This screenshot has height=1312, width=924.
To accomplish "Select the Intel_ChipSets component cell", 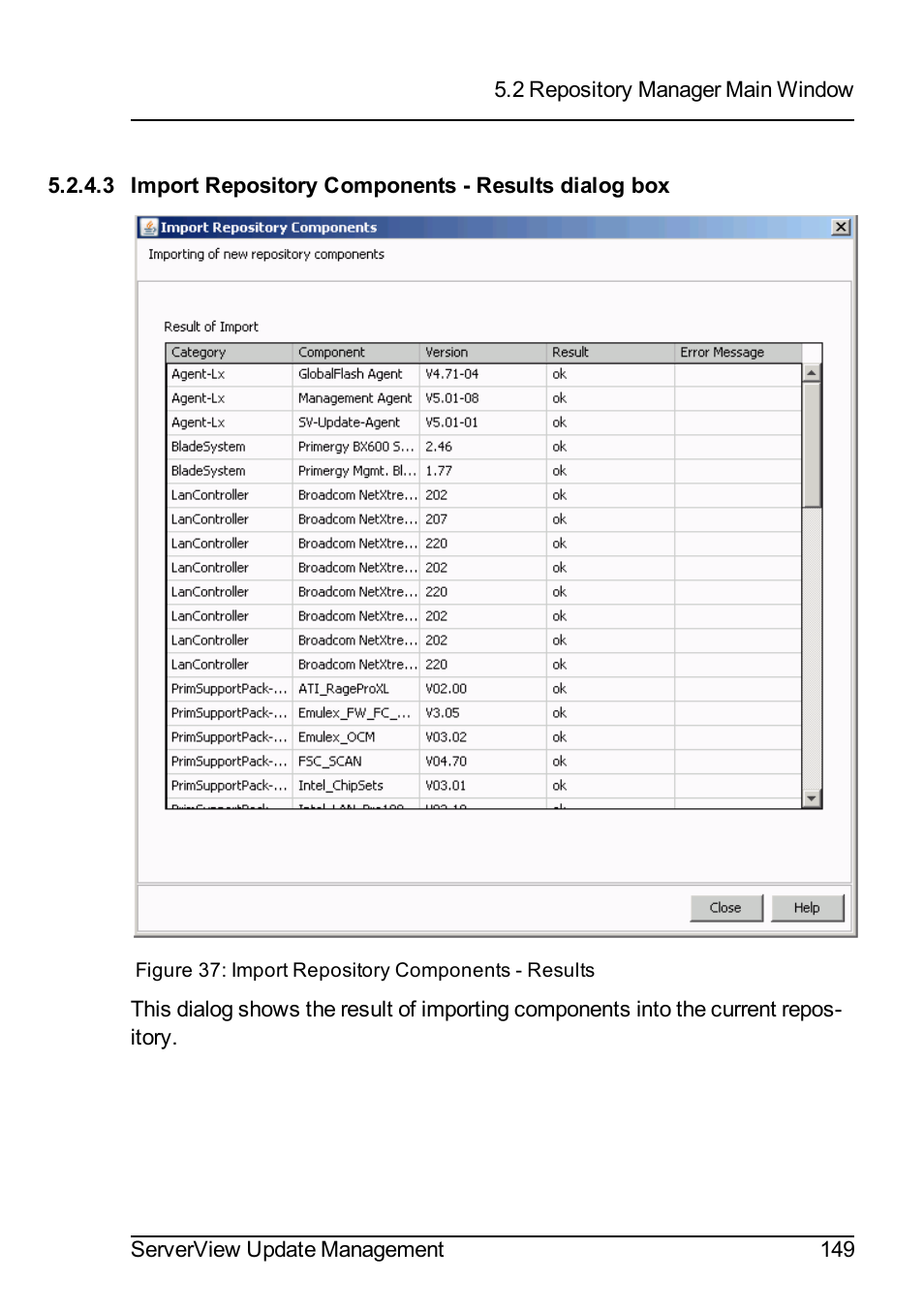I will (356, 786).
